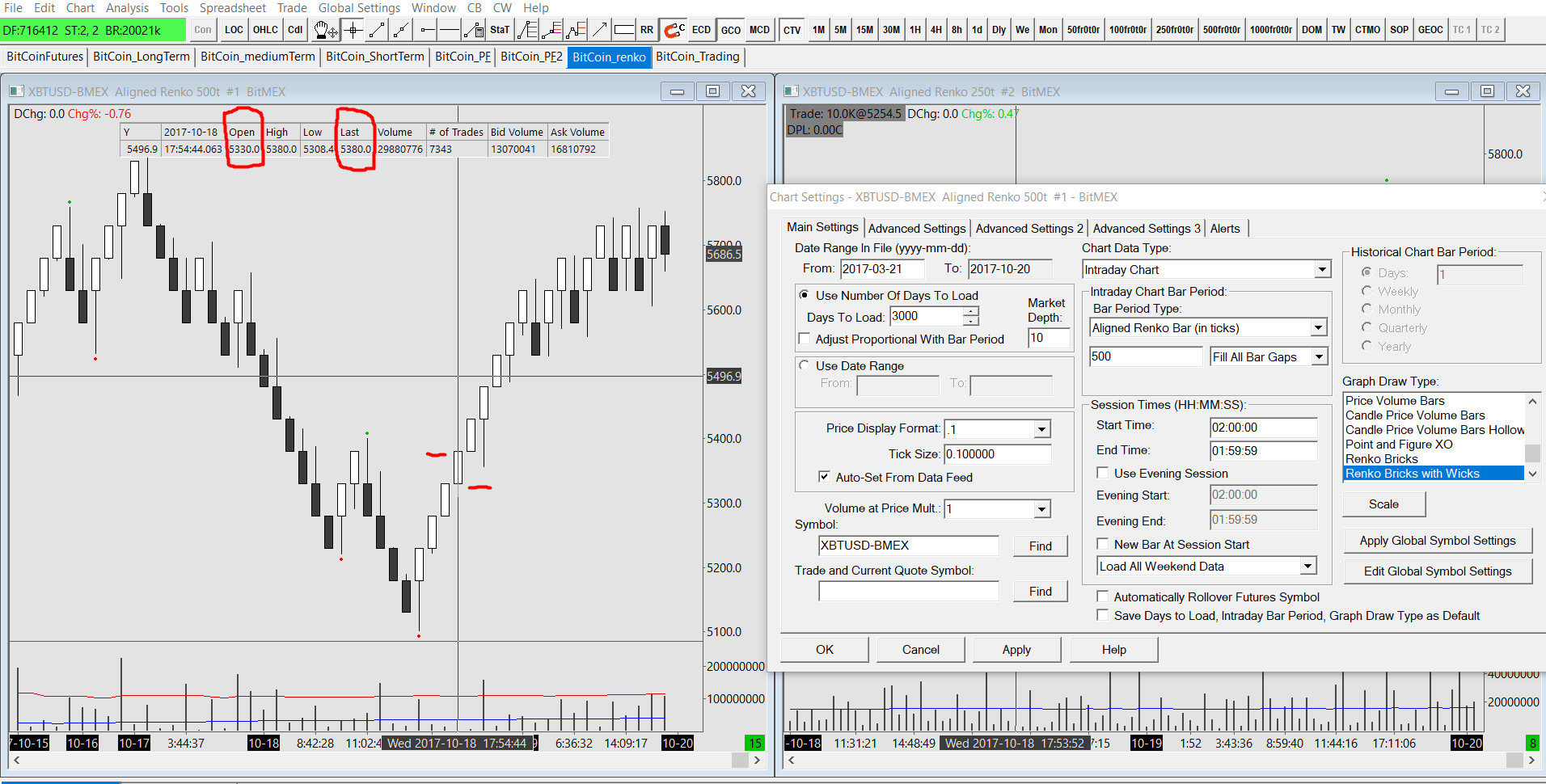The height and width of the screenshot is (784, 1546).
Task: Open the Price Display Format dropdown
Action: (x=1042, y=429)
